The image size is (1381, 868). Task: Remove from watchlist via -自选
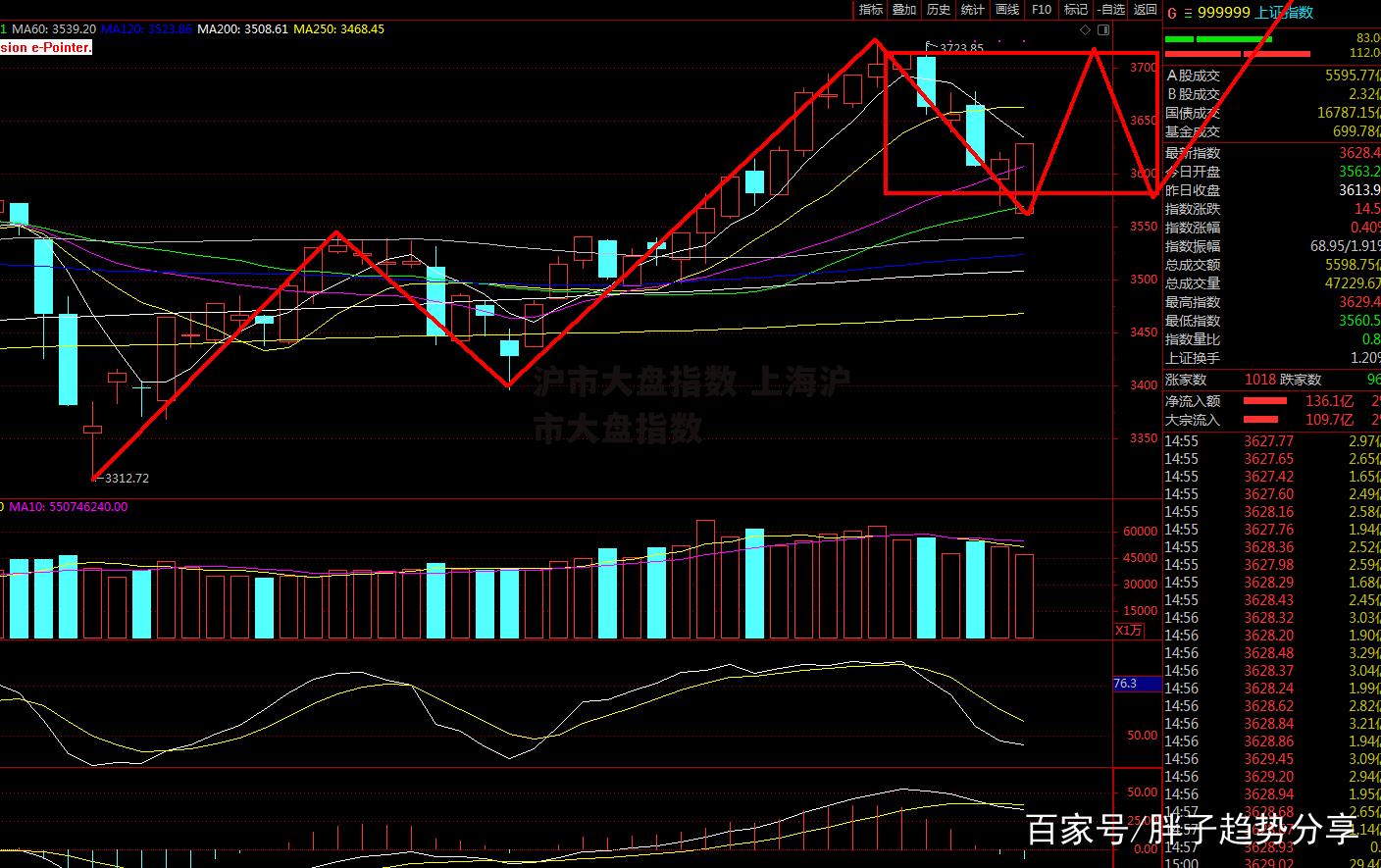pyautogui.click(x=1110, y=10)
